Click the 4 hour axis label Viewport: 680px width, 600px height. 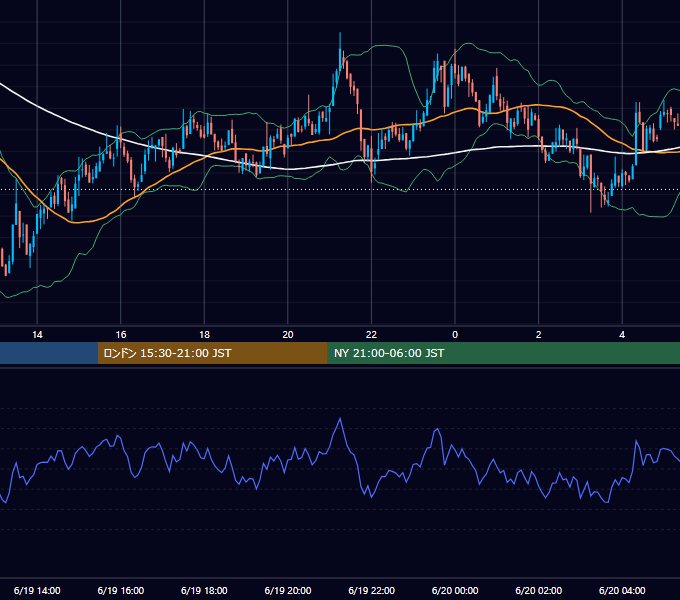point(622,335)
